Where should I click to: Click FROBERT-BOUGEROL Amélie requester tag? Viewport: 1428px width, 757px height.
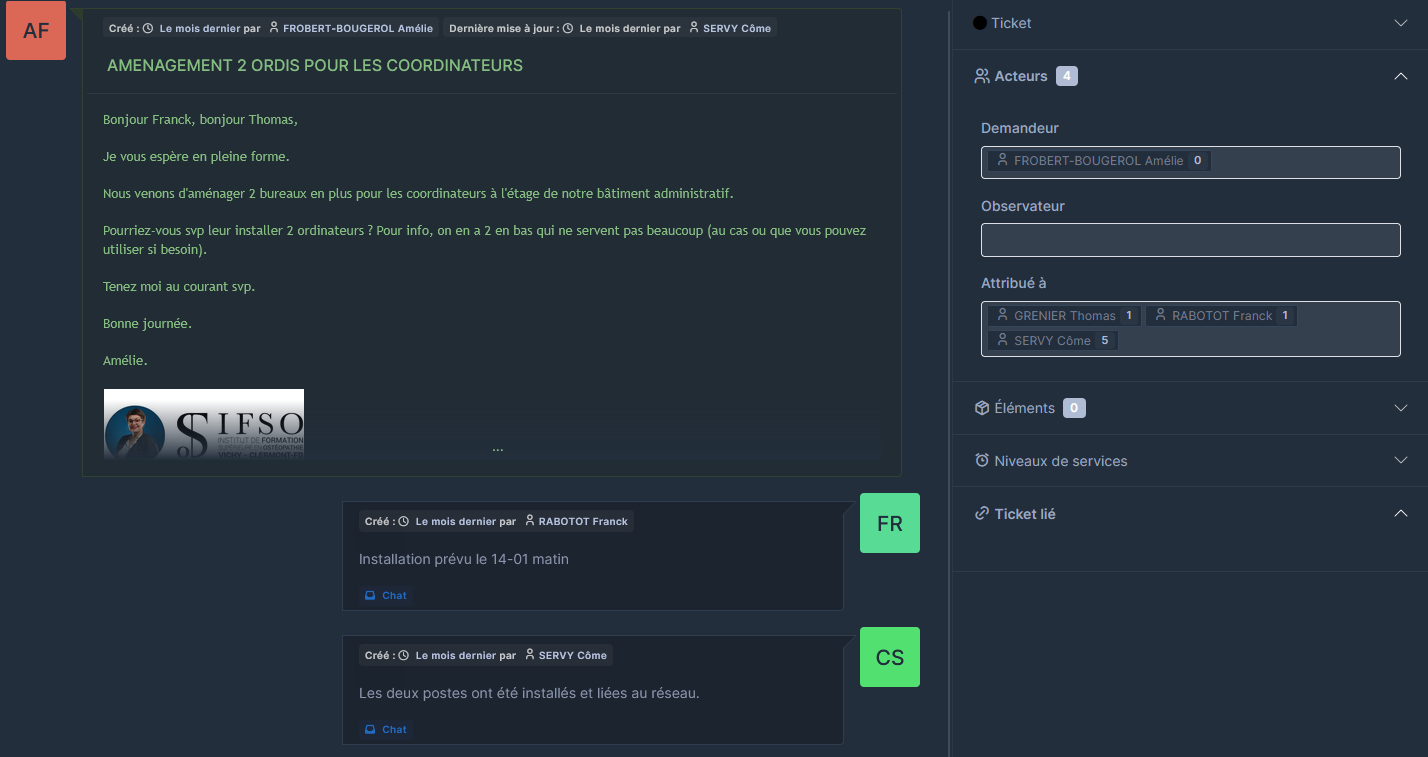pyautogui.click(x=1098, y=161)
